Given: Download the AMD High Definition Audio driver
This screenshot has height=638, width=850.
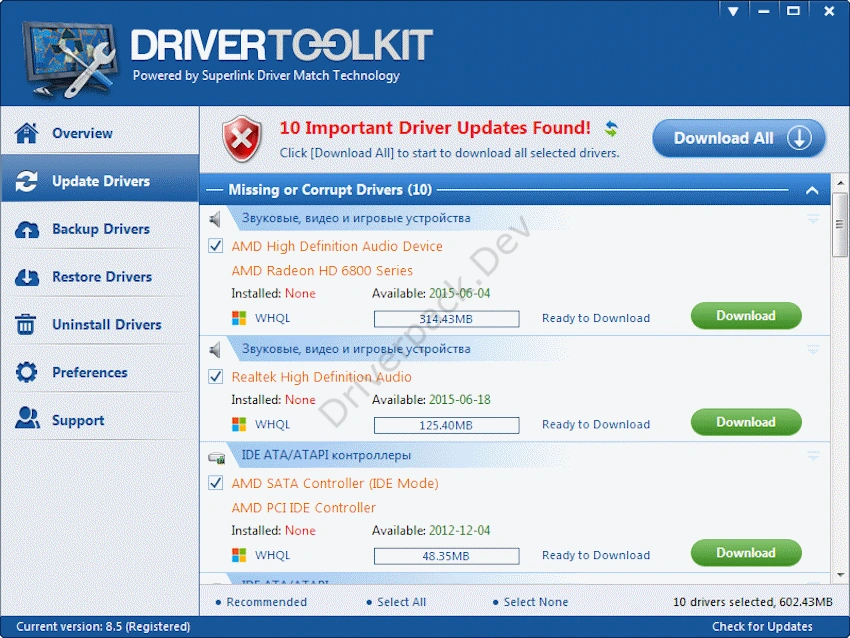Looking at the screenshot, I should 746,315.
